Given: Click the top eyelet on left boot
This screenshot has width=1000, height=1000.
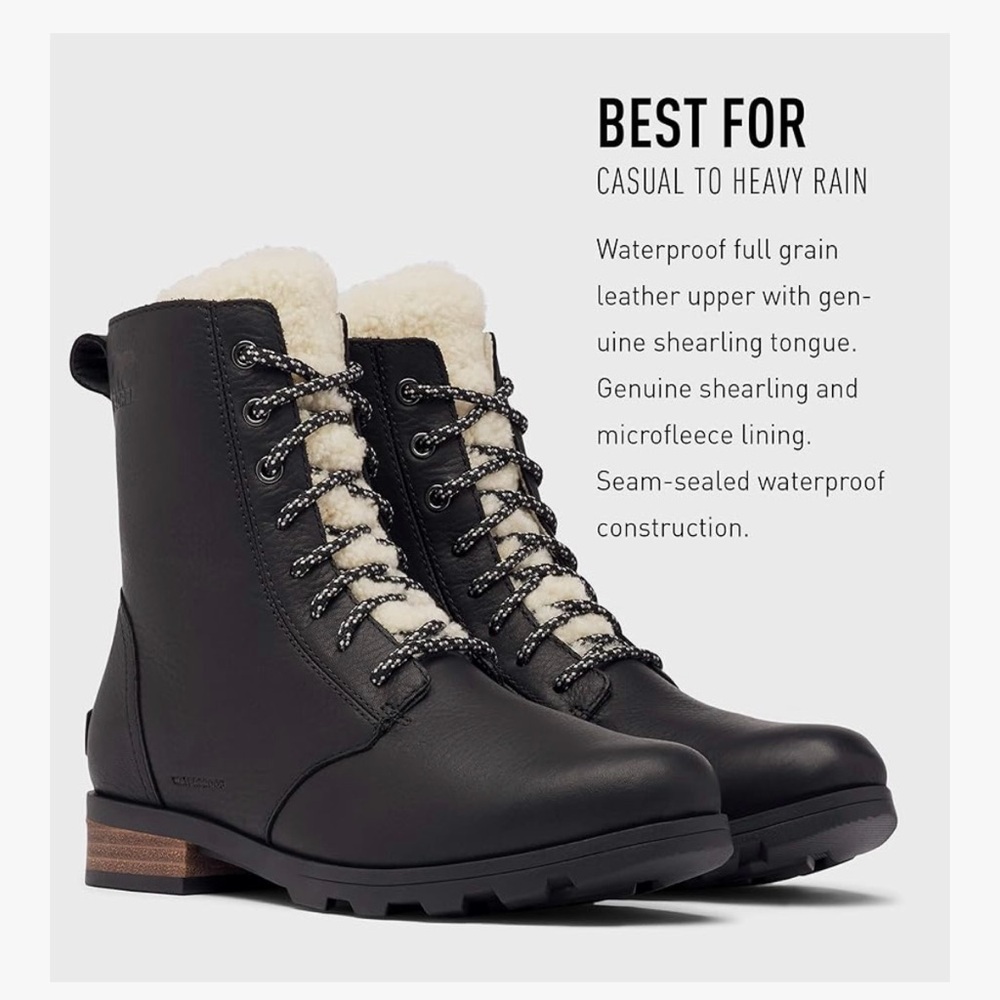Looking at the screenshot, I should (244, 353).
